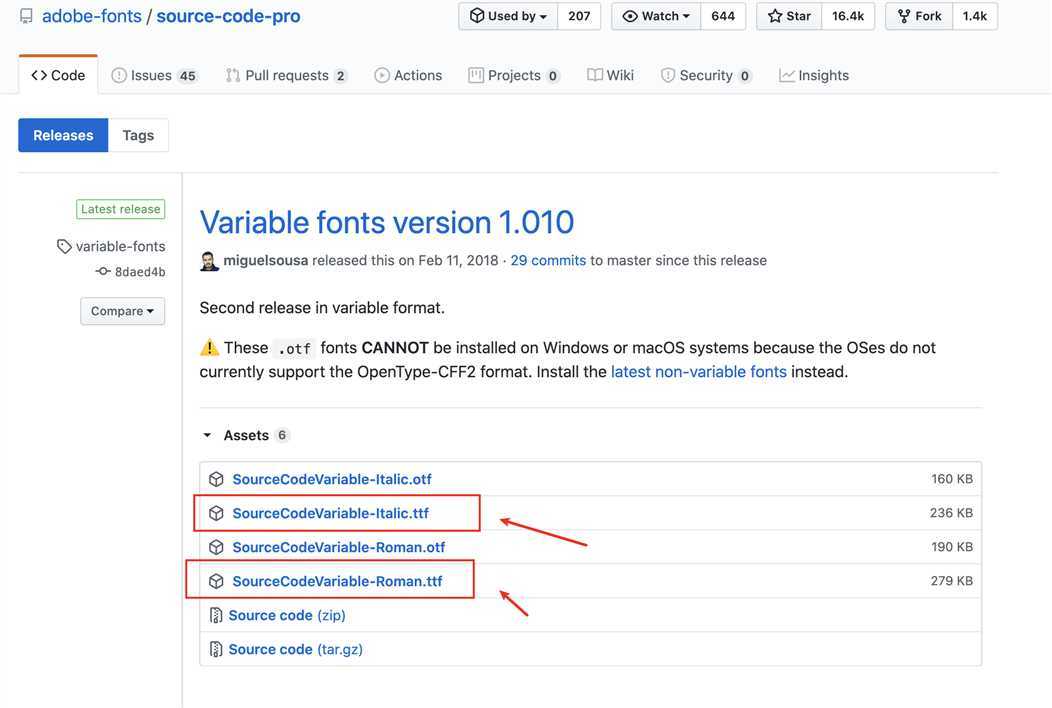This screenshot has height=708, width=1052.
Task: Click the commit icon beside 8daed4b
Action: point(103,272)
